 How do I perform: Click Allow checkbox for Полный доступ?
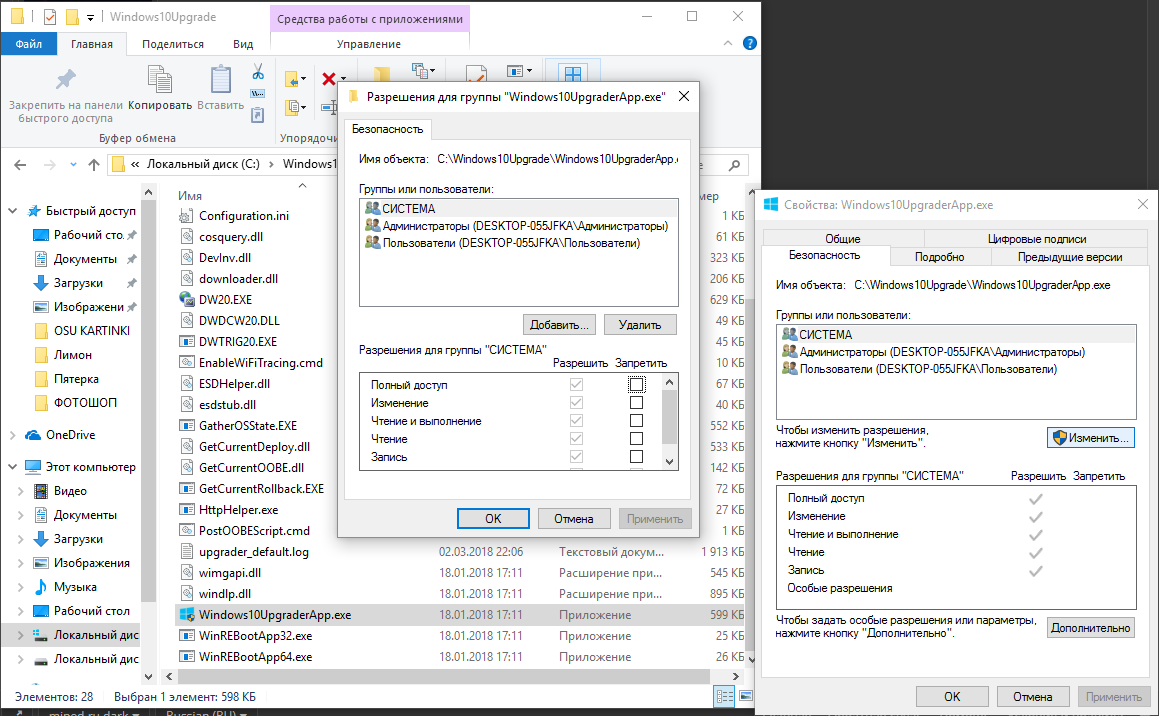pos(577,384)
